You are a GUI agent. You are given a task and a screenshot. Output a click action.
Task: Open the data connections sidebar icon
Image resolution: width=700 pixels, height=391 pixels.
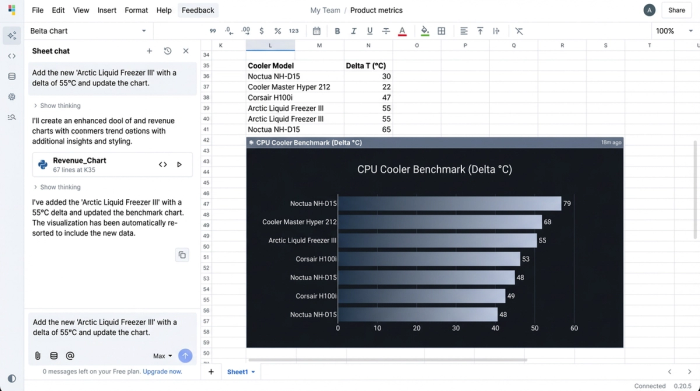coord(12,77)
